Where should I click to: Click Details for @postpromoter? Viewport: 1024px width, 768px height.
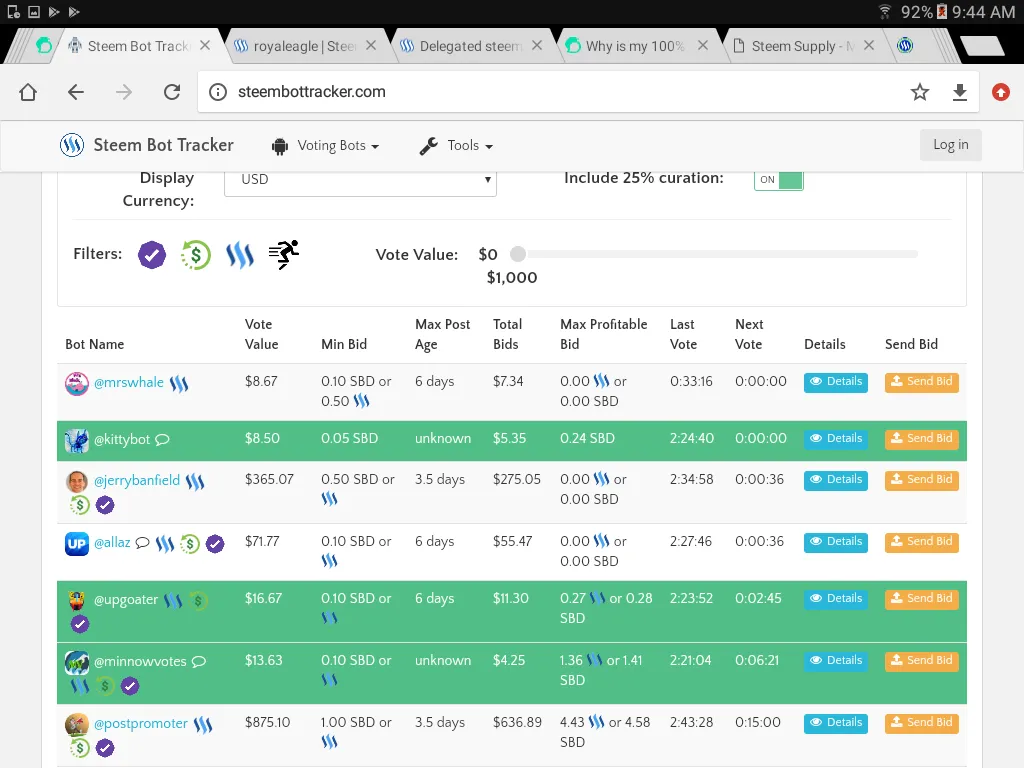pos(836,723)
